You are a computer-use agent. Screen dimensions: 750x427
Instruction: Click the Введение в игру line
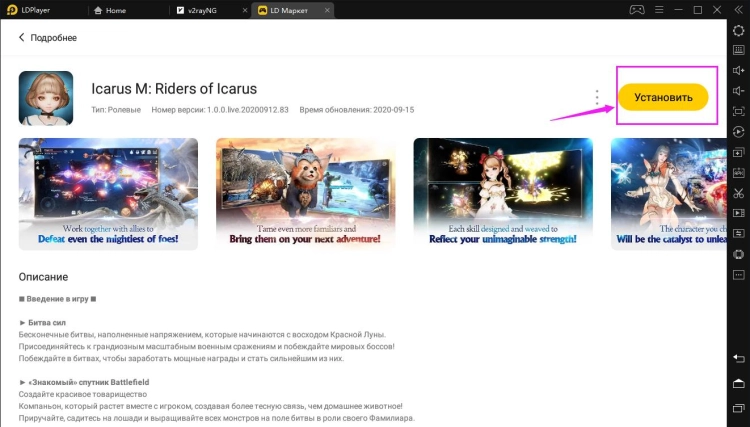coord(57,299)
